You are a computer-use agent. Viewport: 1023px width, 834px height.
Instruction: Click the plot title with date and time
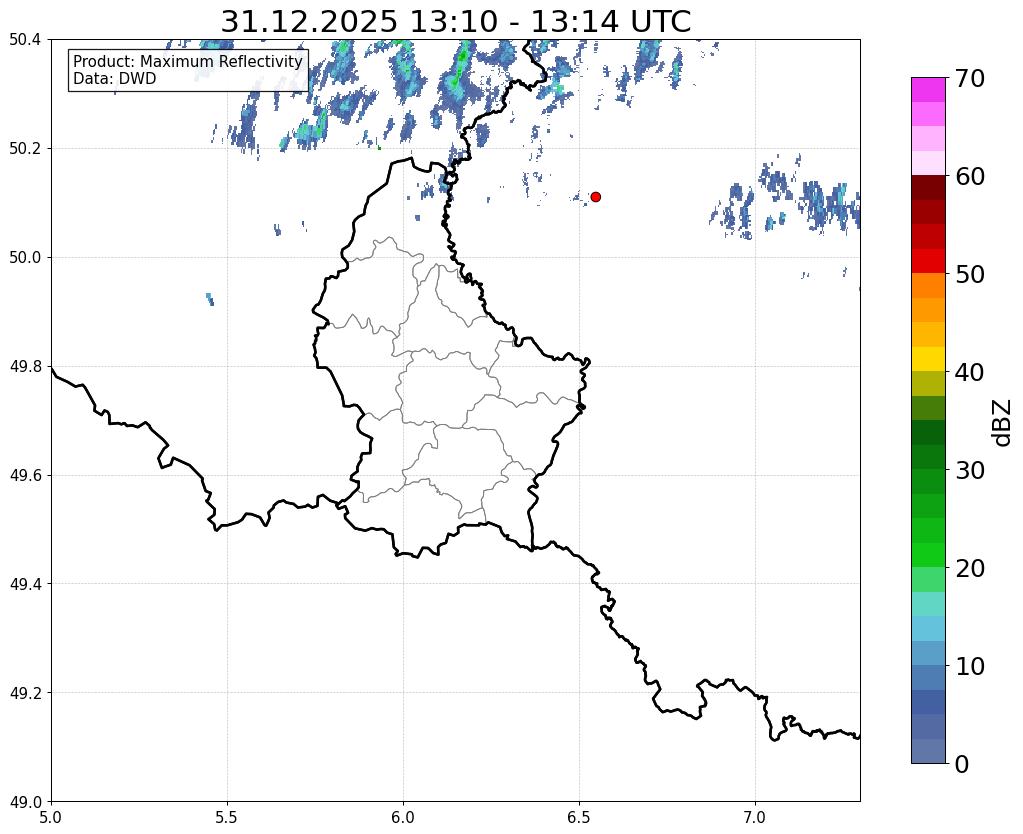(x=455, y=22)
